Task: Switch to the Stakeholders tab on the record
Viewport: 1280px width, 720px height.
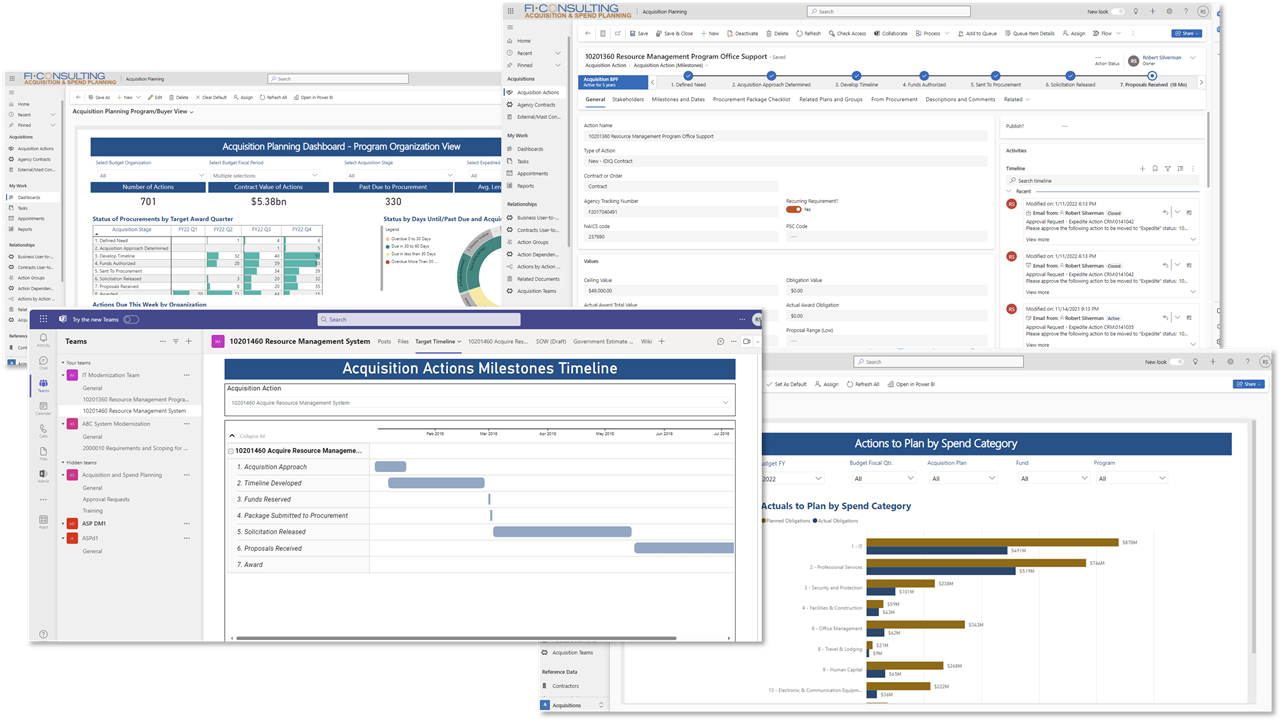Action: (x=628, y=99)
